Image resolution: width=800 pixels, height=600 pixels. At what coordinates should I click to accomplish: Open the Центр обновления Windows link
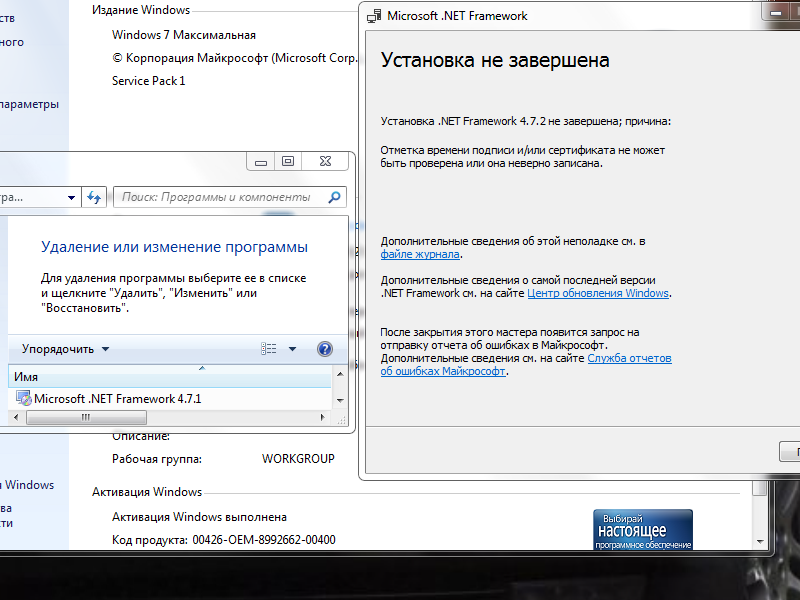(x=598, y=293)
